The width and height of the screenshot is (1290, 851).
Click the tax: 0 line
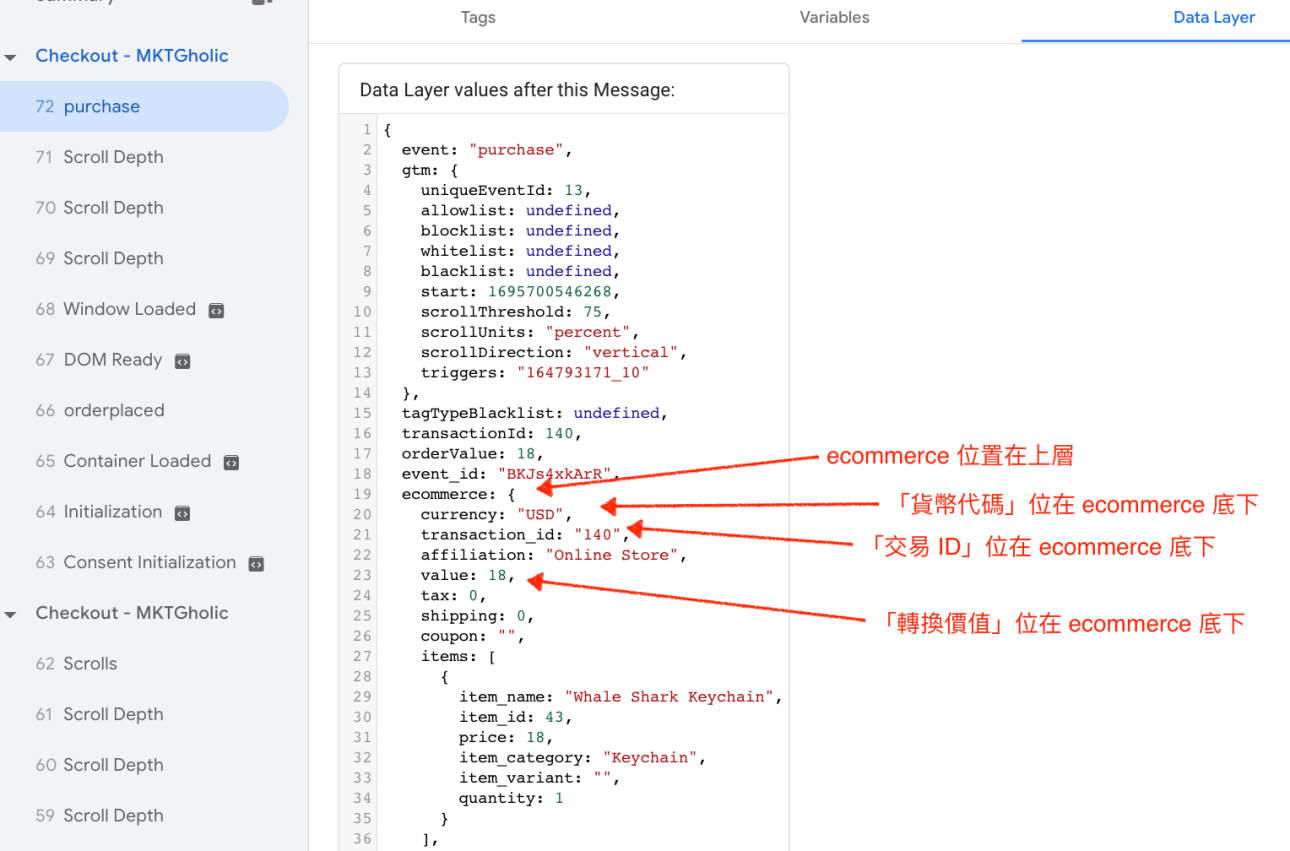click(x=454, y=595)
